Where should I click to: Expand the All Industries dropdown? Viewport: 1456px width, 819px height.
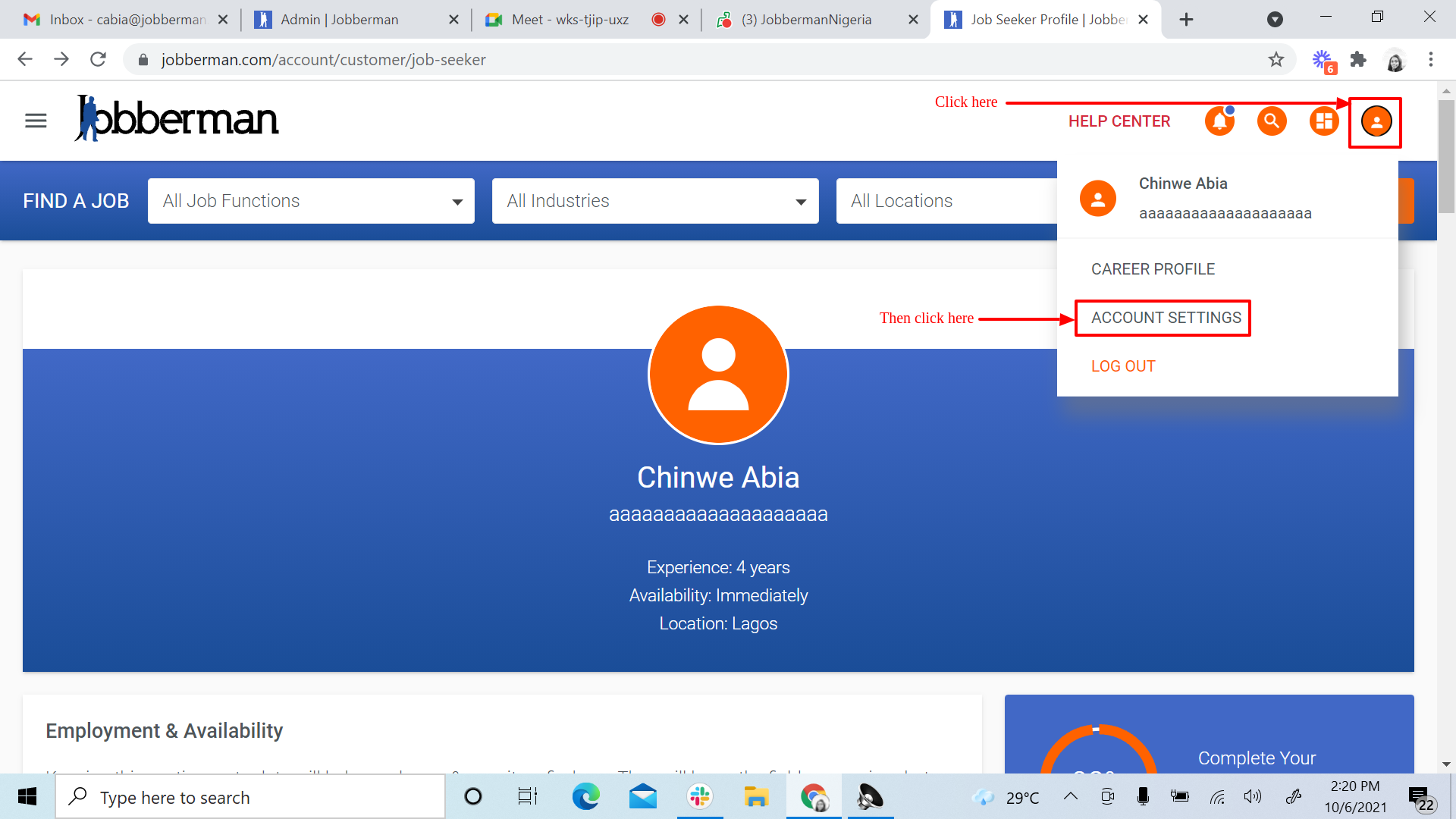click(x=655, y=201)
